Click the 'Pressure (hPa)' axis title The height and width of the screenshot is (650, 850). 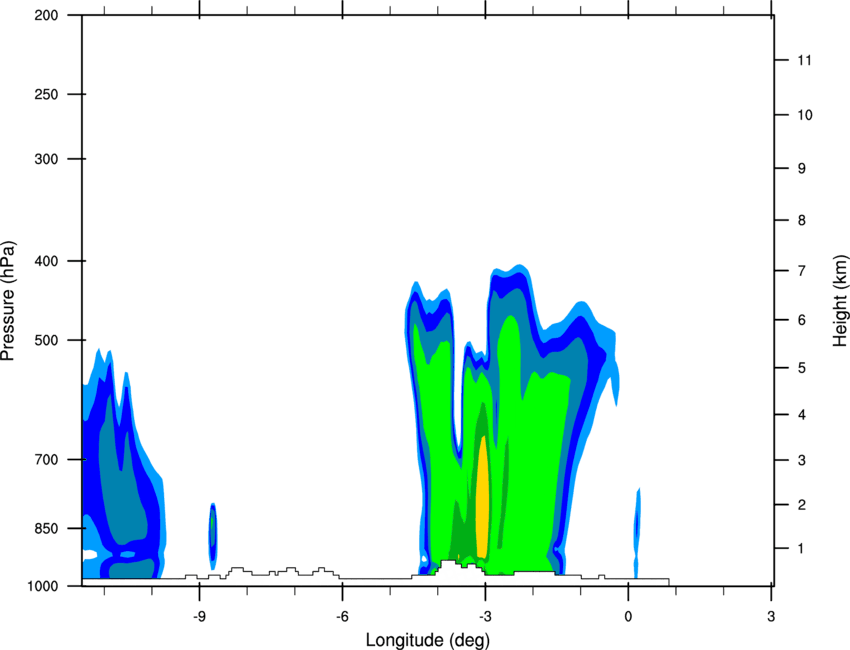8,301
